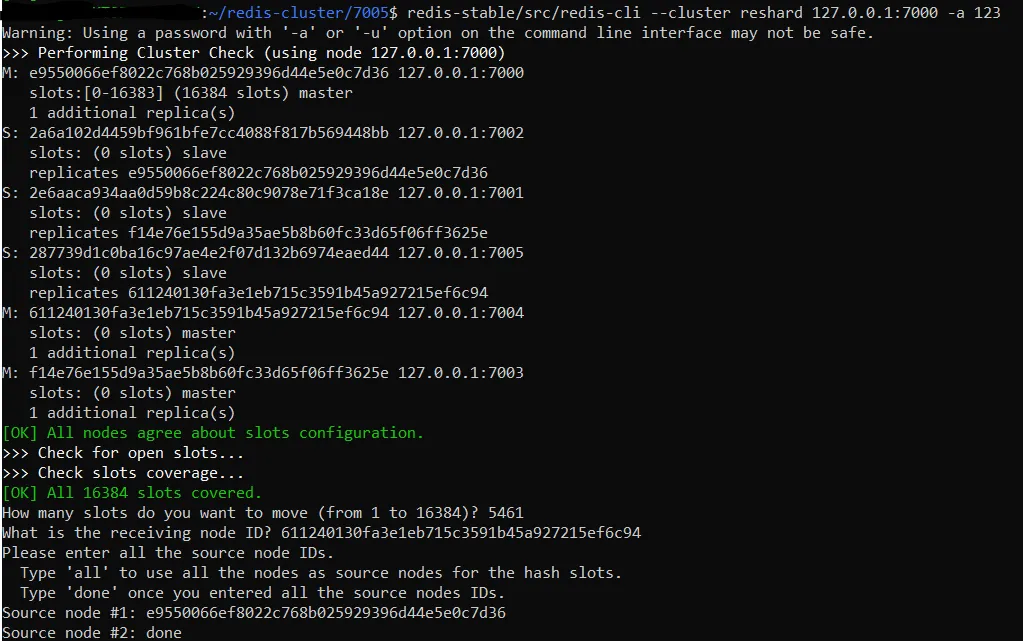Image resolution: width=1023 pixels, height=641 pixels.
Task: Click 'replicates f14e76e155d9' line
Action: [x=258, y=233]
